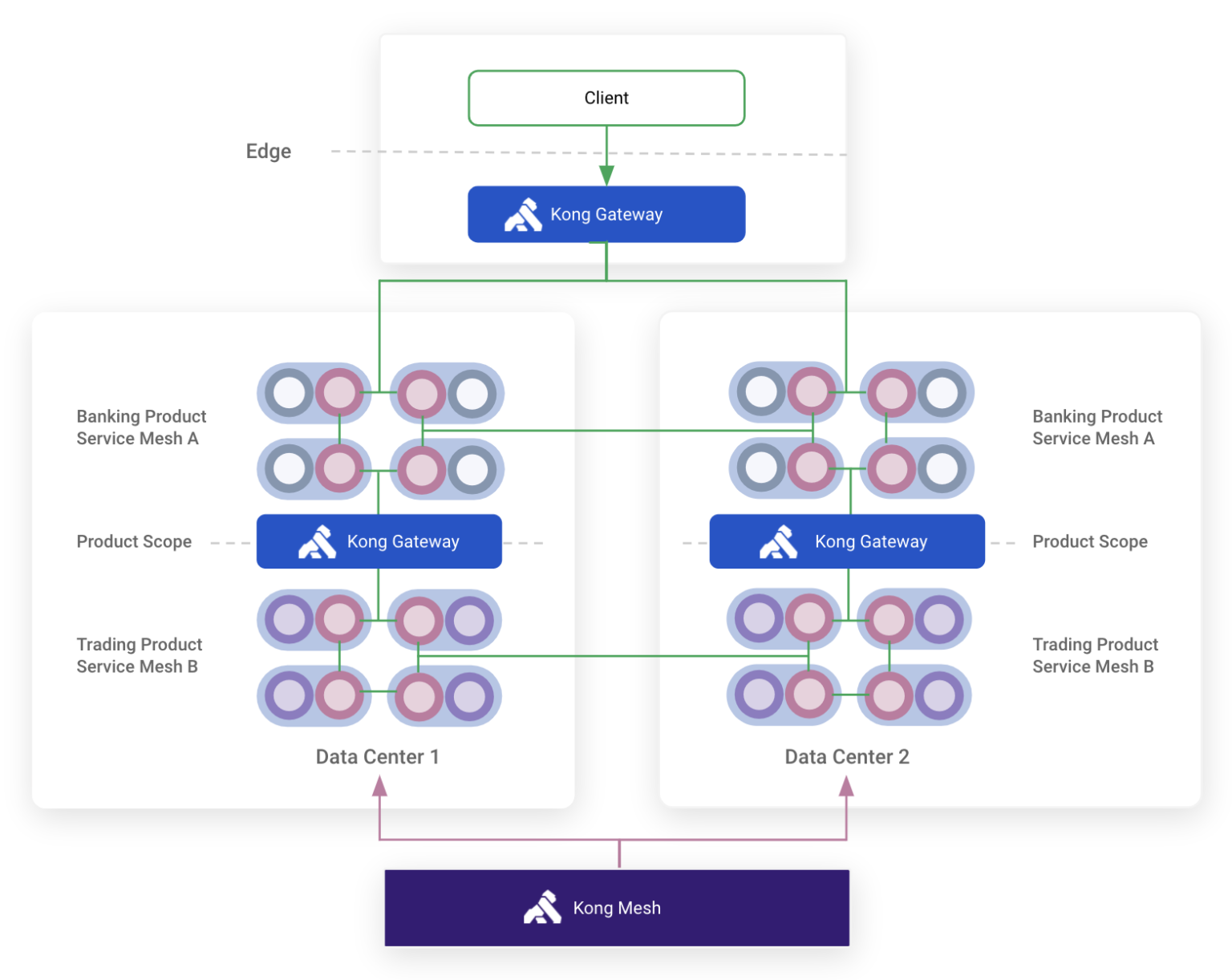
Task: Click Trading Product Service Mesh B label in Data Center 2
Action: pyautogui.click(x=1095, y=655)
